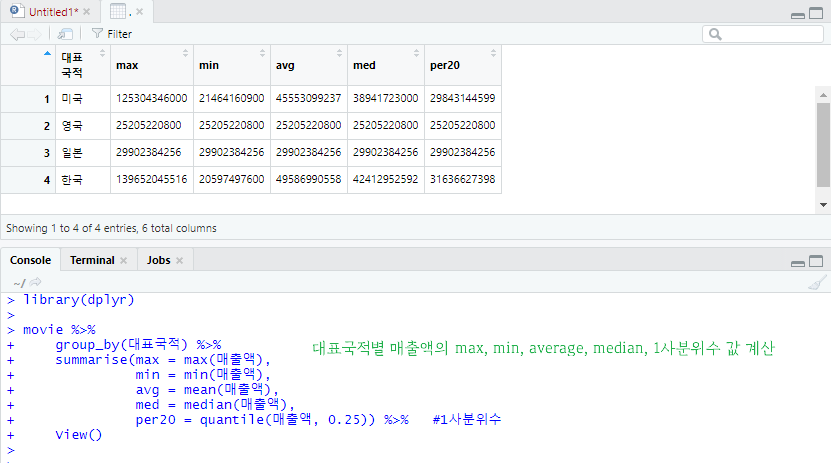Click the data viewer scroll up arrow
This screenshot has height=463, width=831.
(x=823, y=95)
